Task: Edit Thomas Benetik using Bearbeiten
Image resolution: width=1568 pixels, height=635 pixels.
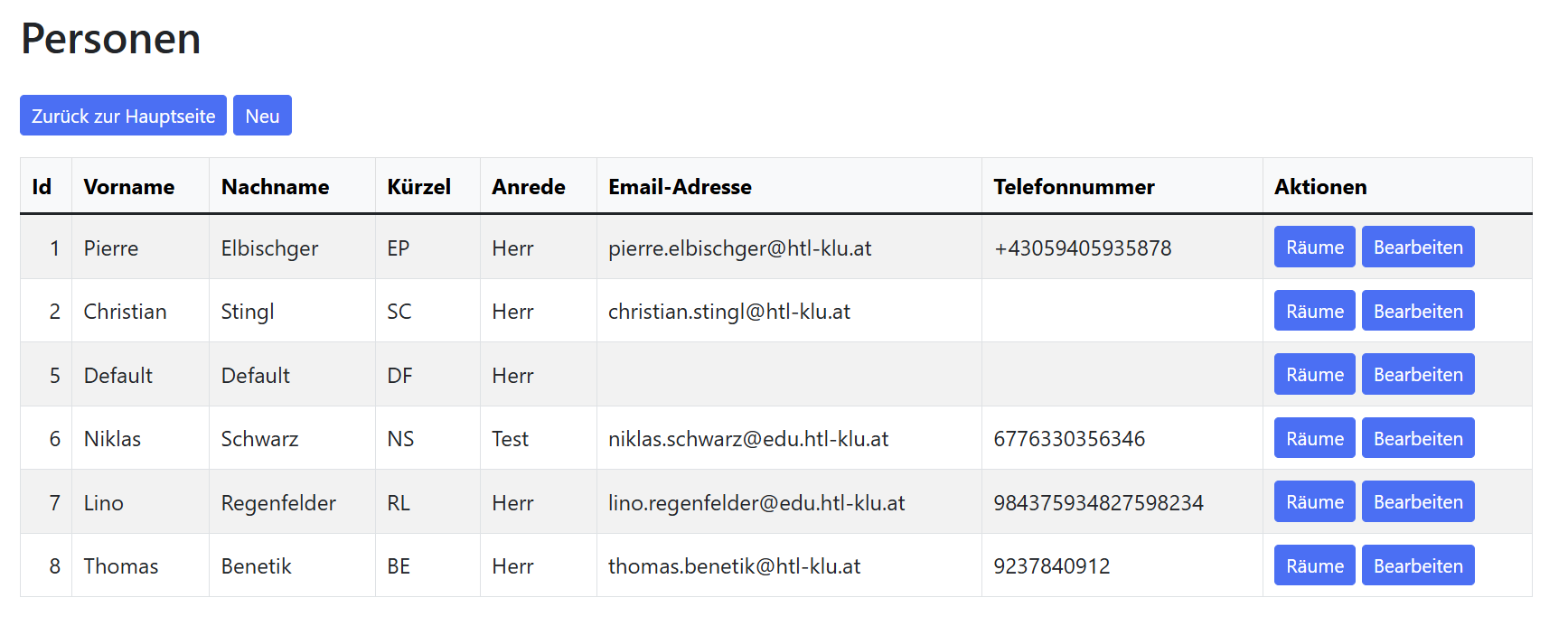Action: pyautogui.click(x=1417, y=565)
